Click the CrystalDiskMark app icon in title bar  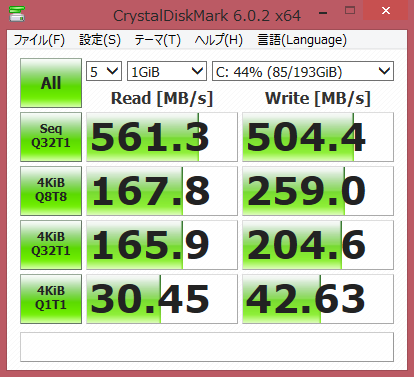click(16, 14)
